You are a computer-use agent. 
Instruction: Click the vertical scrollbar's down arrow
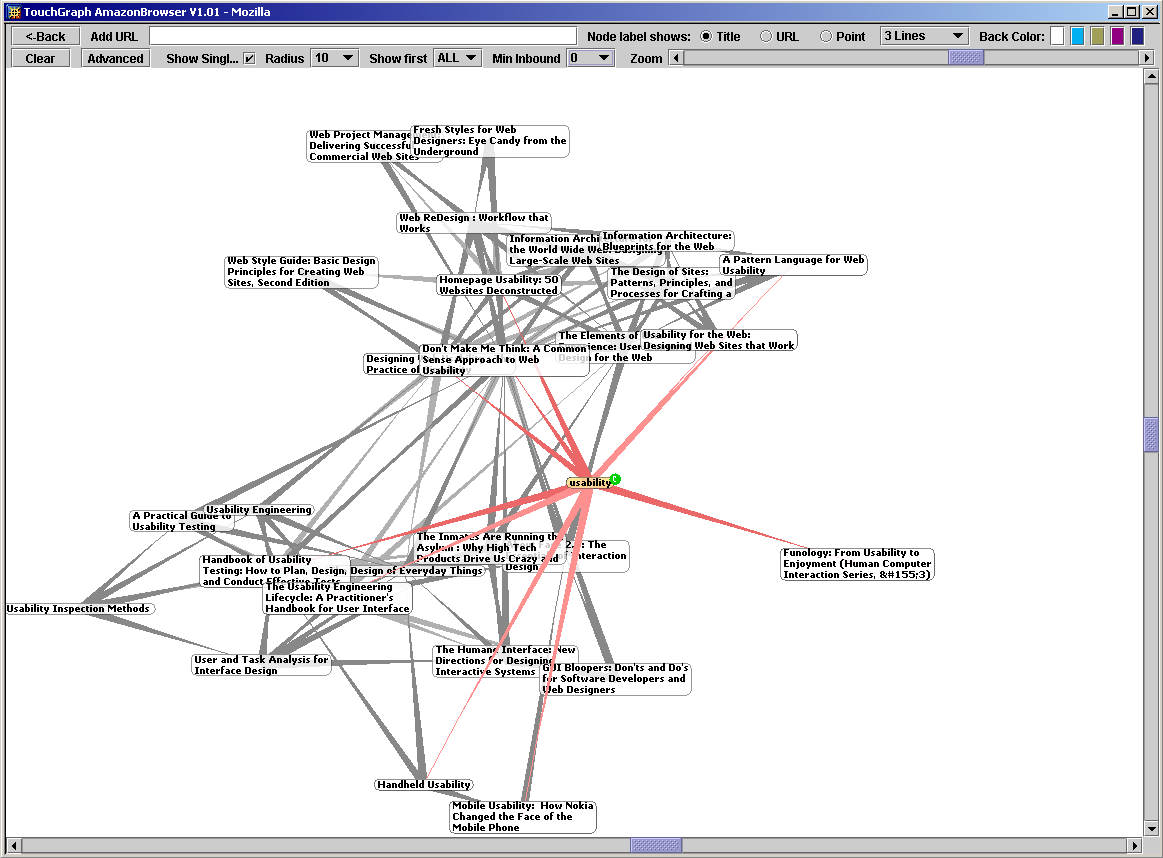coord(1151,829)
